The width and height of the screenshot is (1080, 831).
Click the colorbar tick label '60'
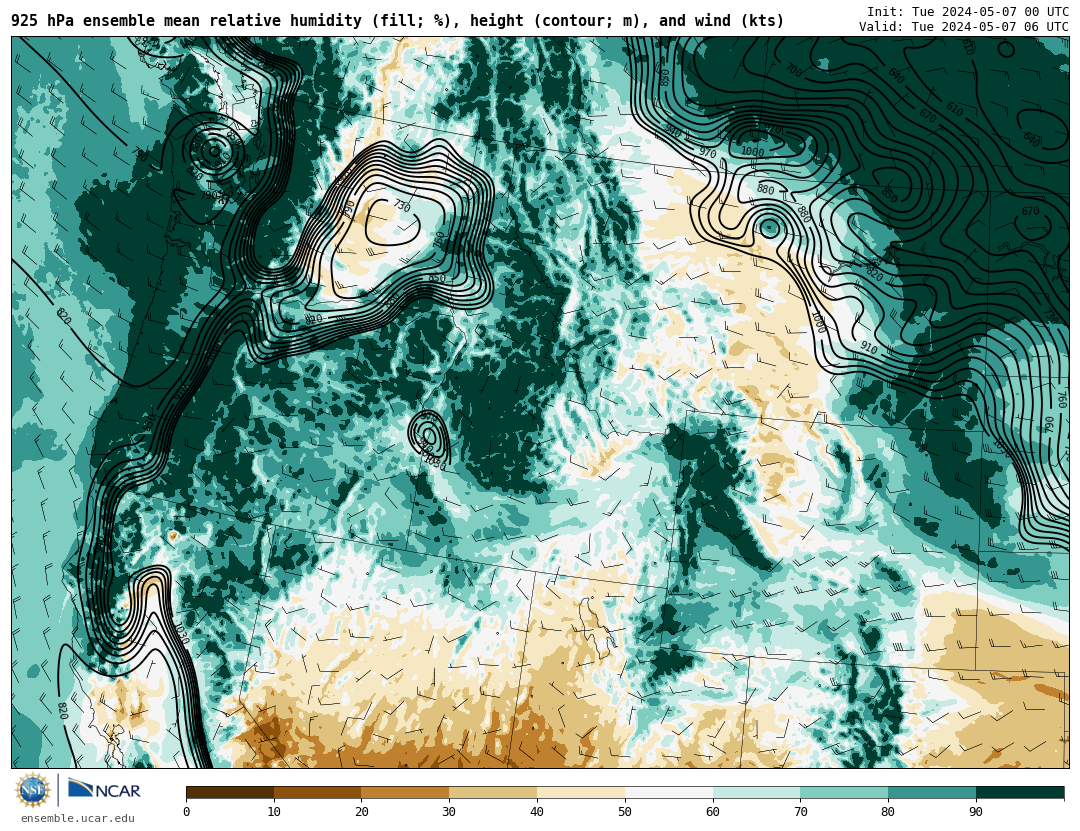[713, 812]
